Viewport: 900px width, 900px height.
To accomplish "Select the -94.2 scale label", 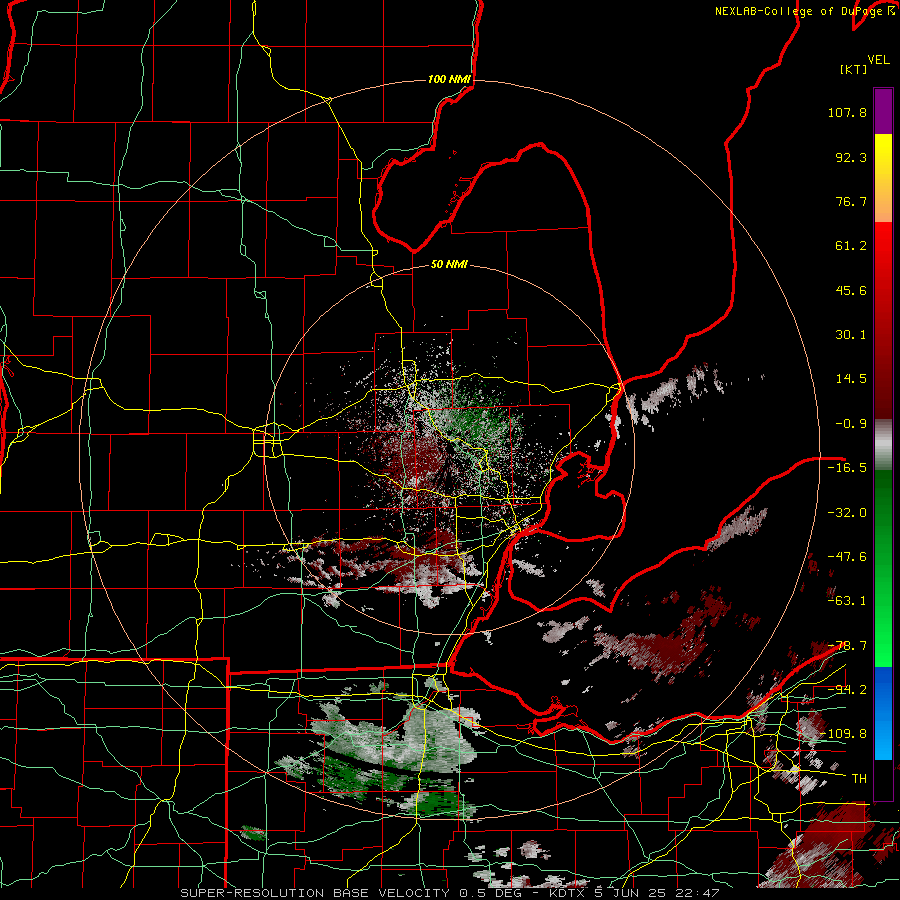I will pos(847,690).
